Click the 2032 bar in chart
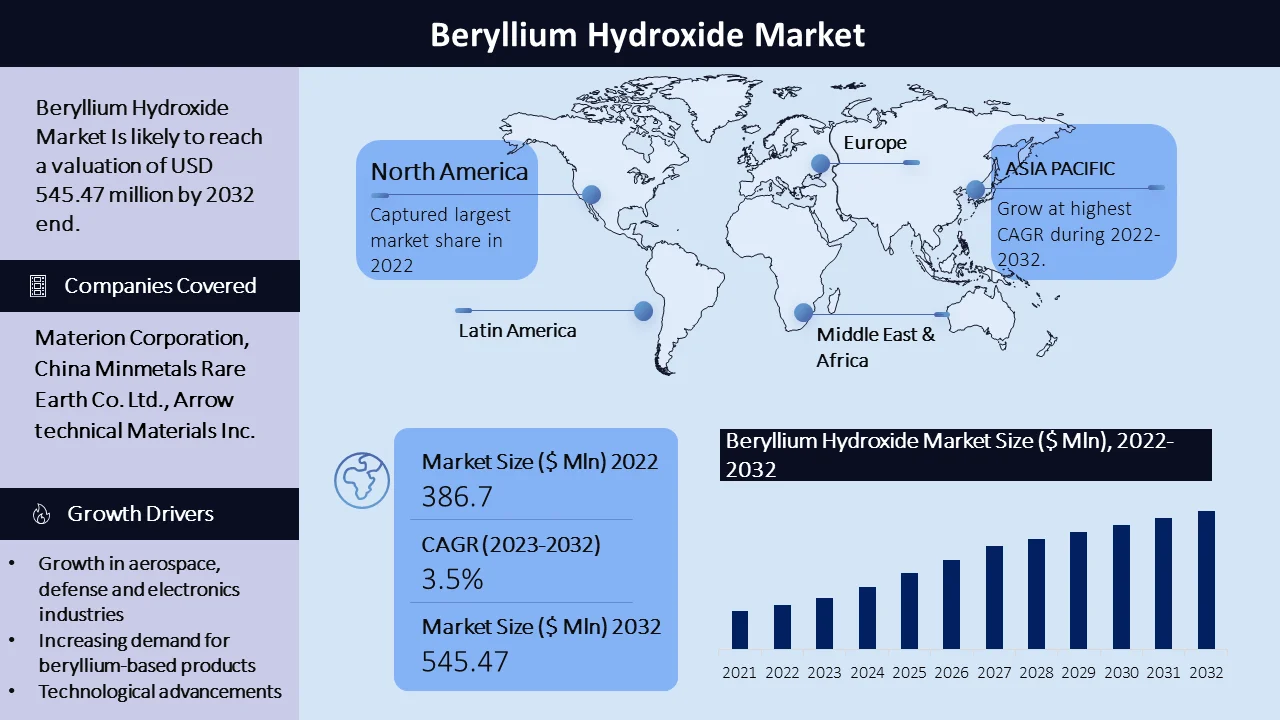1280x720 pixels. point(1206,580)
